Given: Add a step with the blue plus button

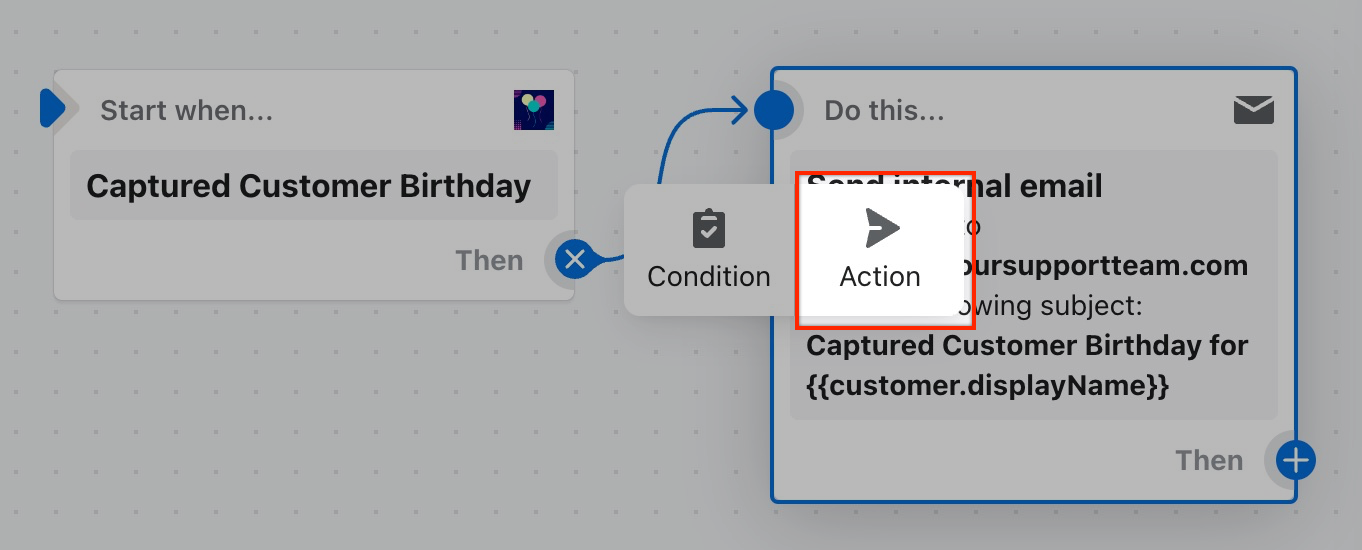Looking at the screenshot, I should tap(1296, 461).
